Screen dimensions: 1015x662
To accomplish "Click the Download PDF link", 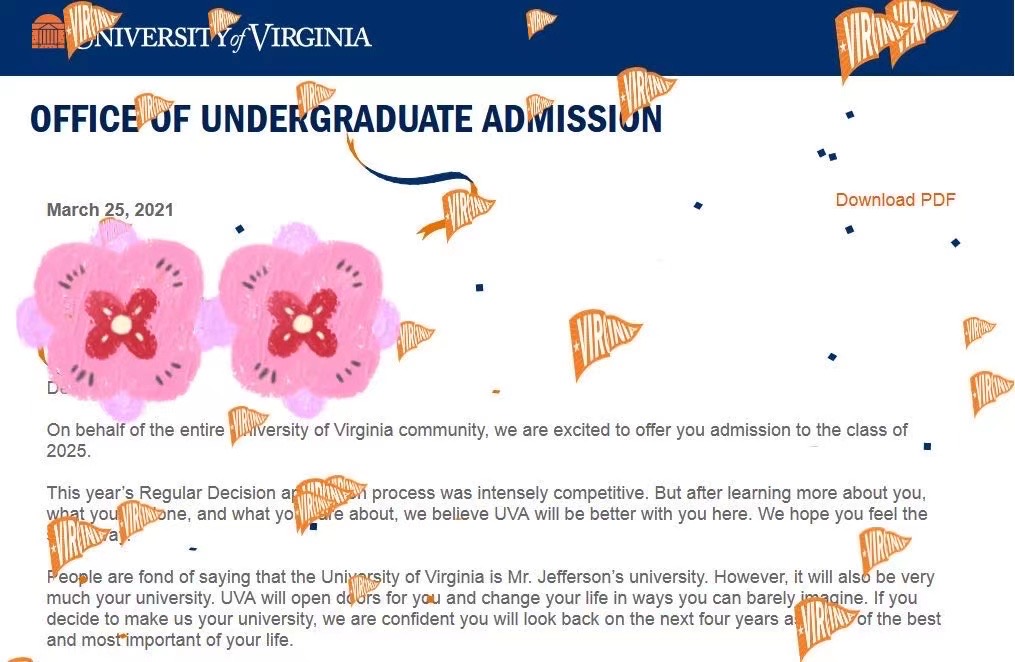I will pyautogui.click(x=895, y=199).
